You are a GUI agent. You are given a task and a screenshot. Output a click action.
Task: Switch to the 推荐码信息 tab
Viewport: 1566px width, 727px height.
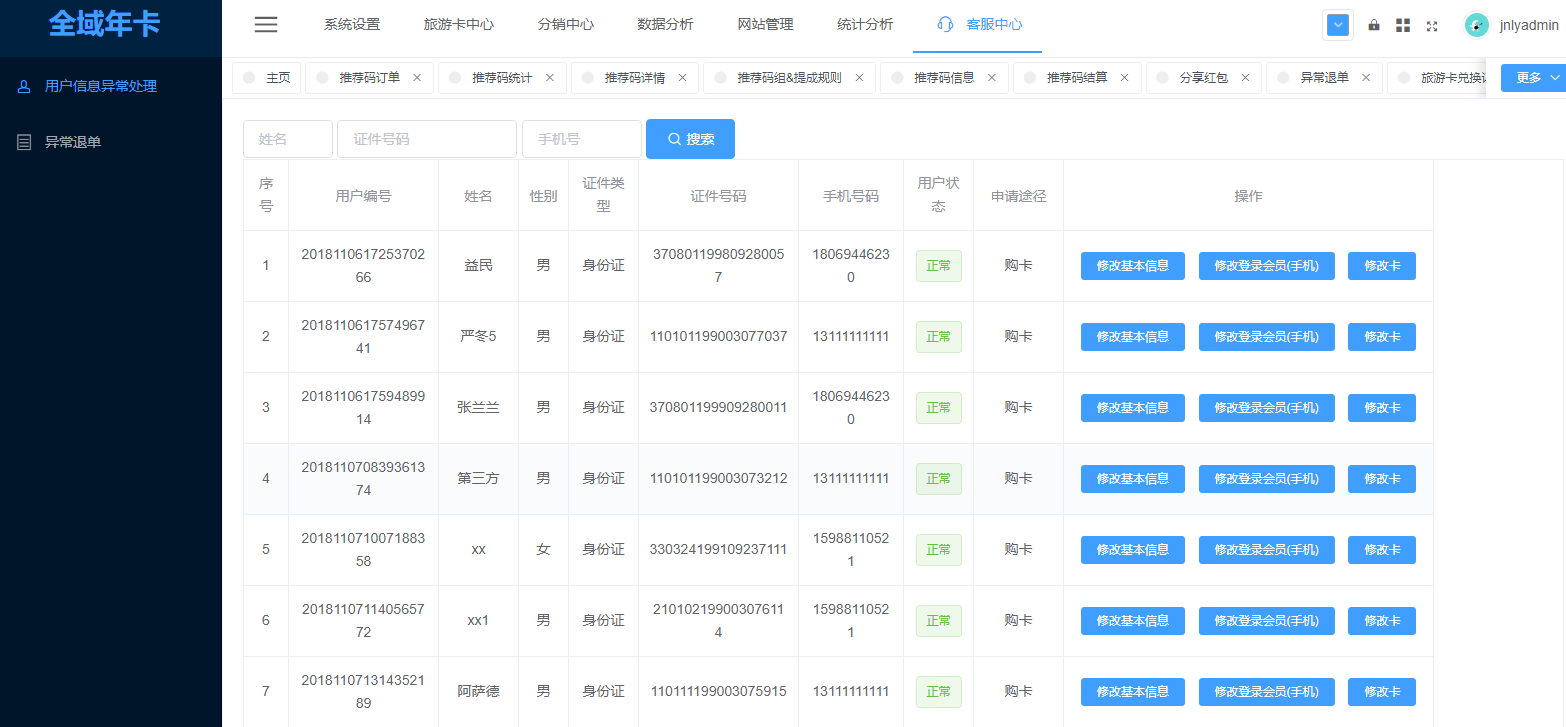(x=943, y=78)
